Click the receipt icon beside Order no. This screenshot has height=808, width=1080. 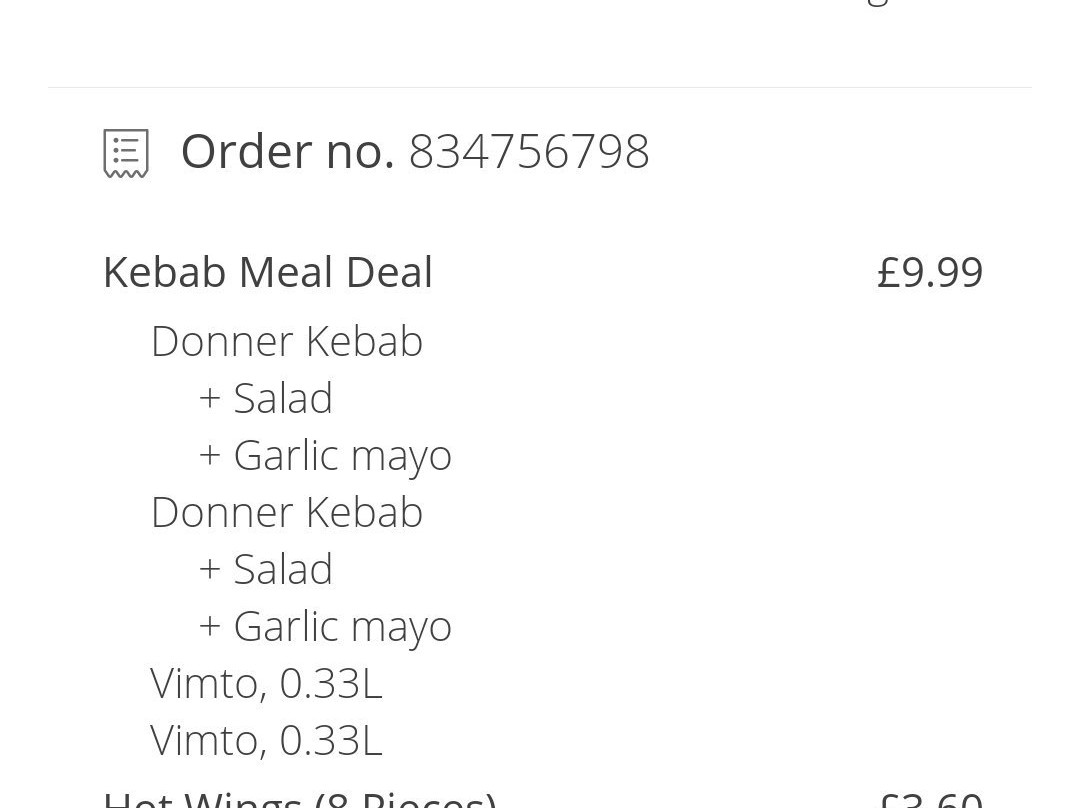(x=126, y=153)
